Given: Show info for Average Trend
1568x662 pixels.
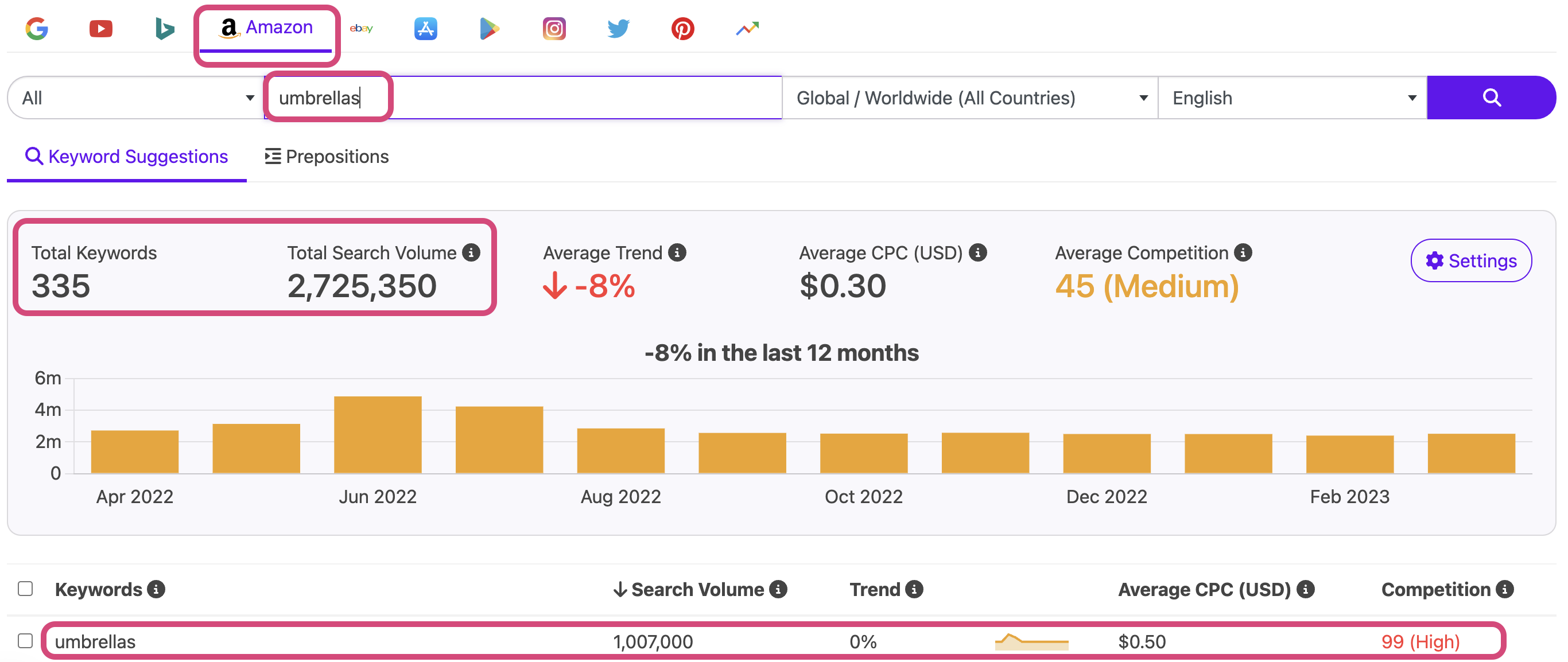Looking at the screenshot, I should [x=677, y=252].
